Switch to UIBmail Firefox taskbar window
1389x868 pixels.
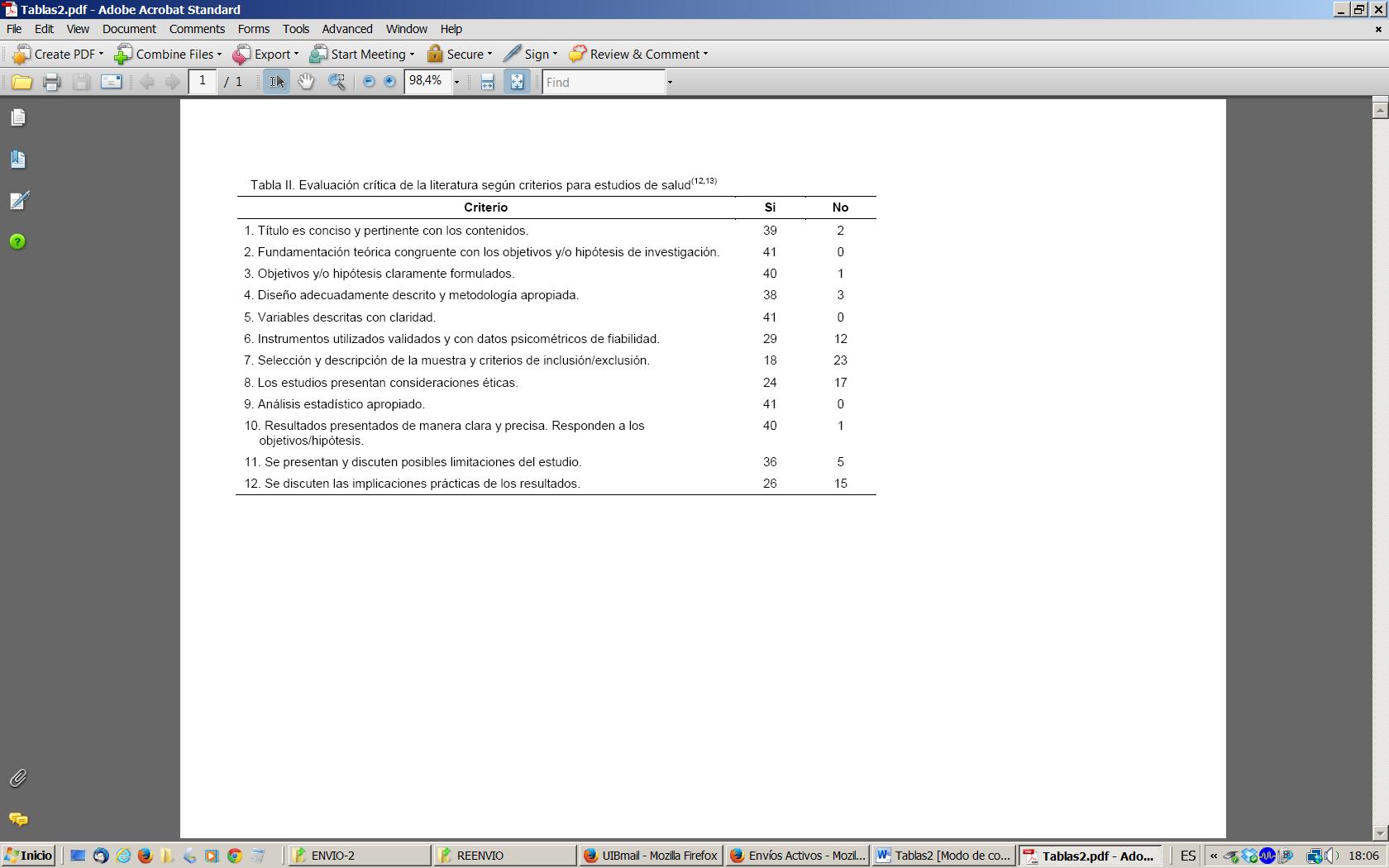pyautogui.click(x=651, y=856)
